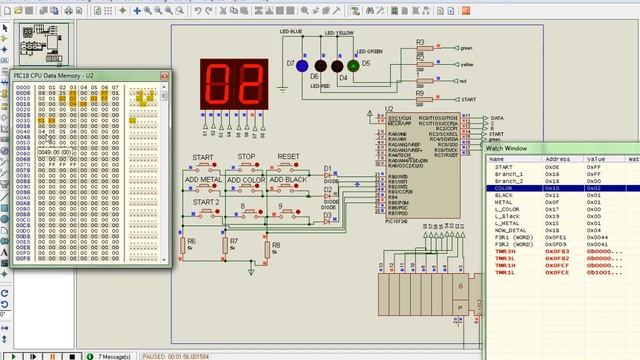Zoom out of the schematic
The height and width of the screenshot is (360, 640).
158,11
